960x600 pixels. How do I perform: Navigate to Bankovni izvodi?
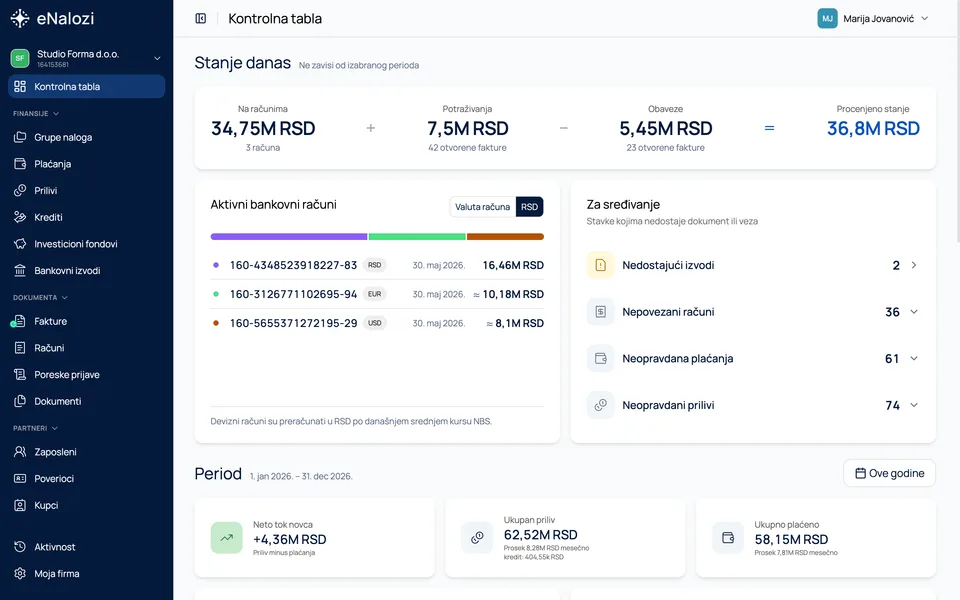click(86, 270)
